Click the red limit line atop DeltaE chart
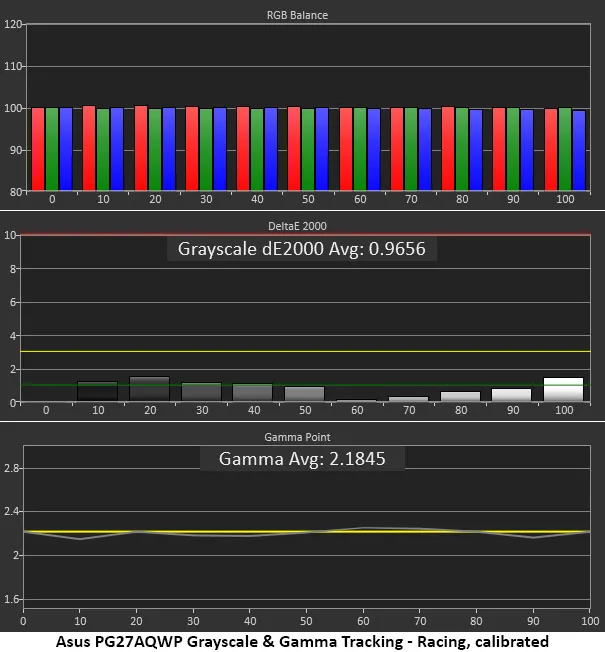This screenshot has height=652, width=605. click(x=300, y=235)
